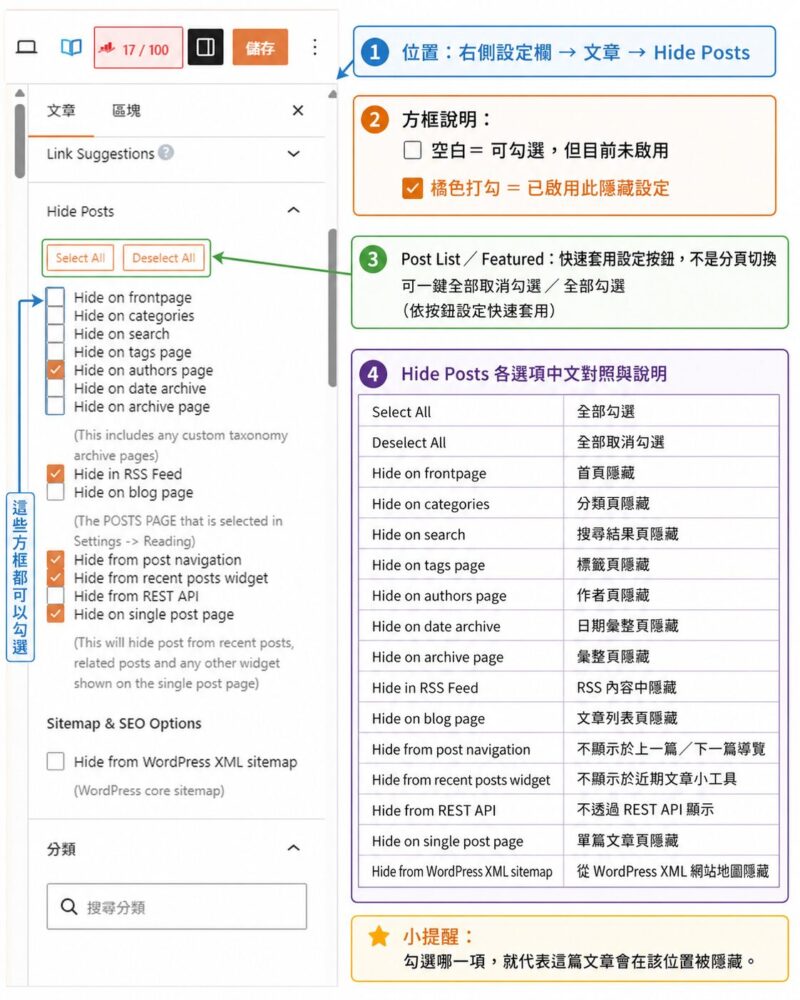Click the 不透過 REST API 顯示 table cell
Screen dimensions: 800x1000
click(x=671, y=810)
